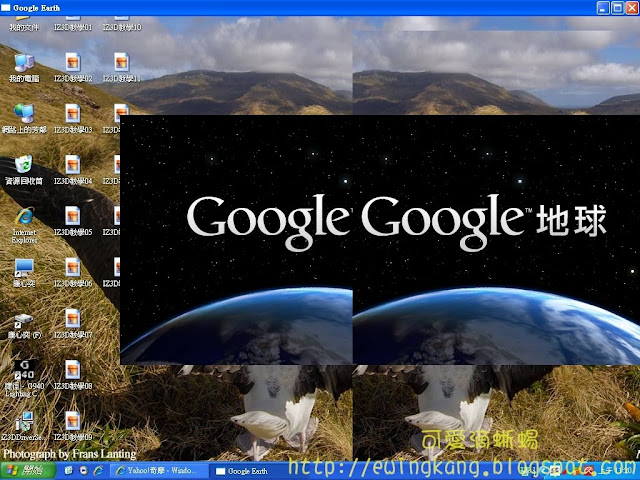Open the IZ3D教學01 file
Viewport: 640px width, 480px height.
click(x=73, y=24)
